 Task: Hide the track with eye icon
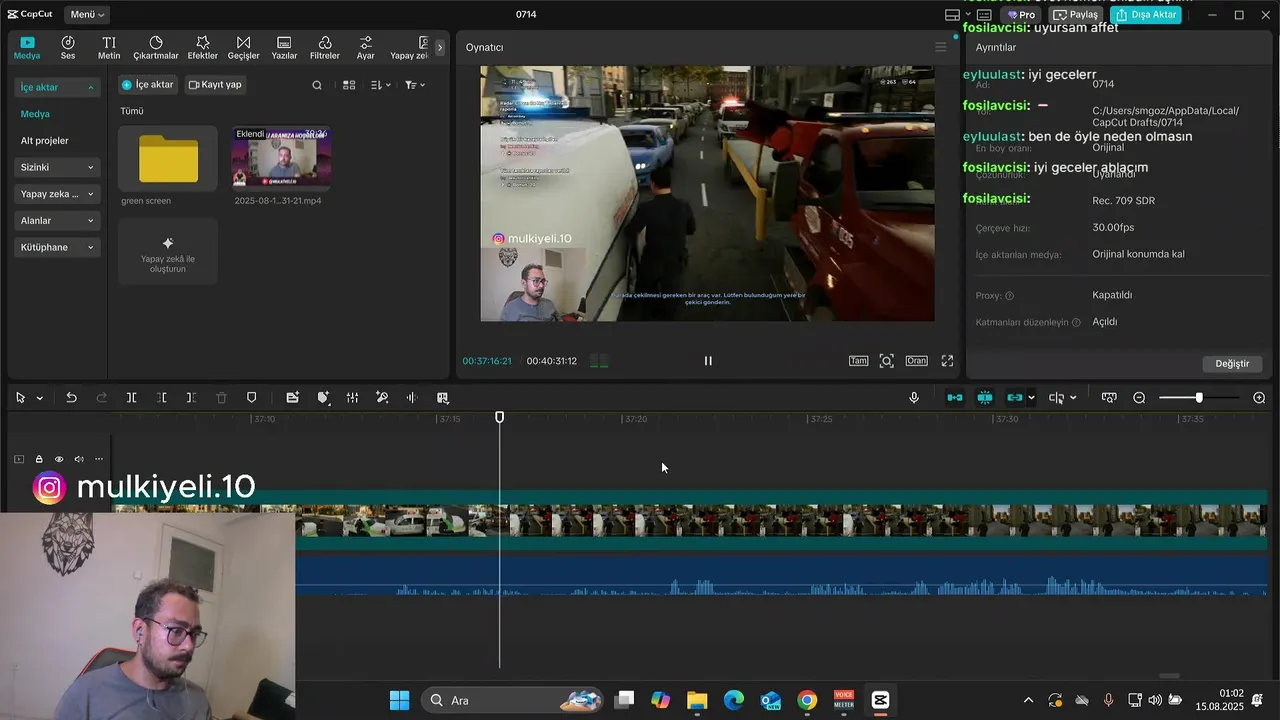coord(59,459)
